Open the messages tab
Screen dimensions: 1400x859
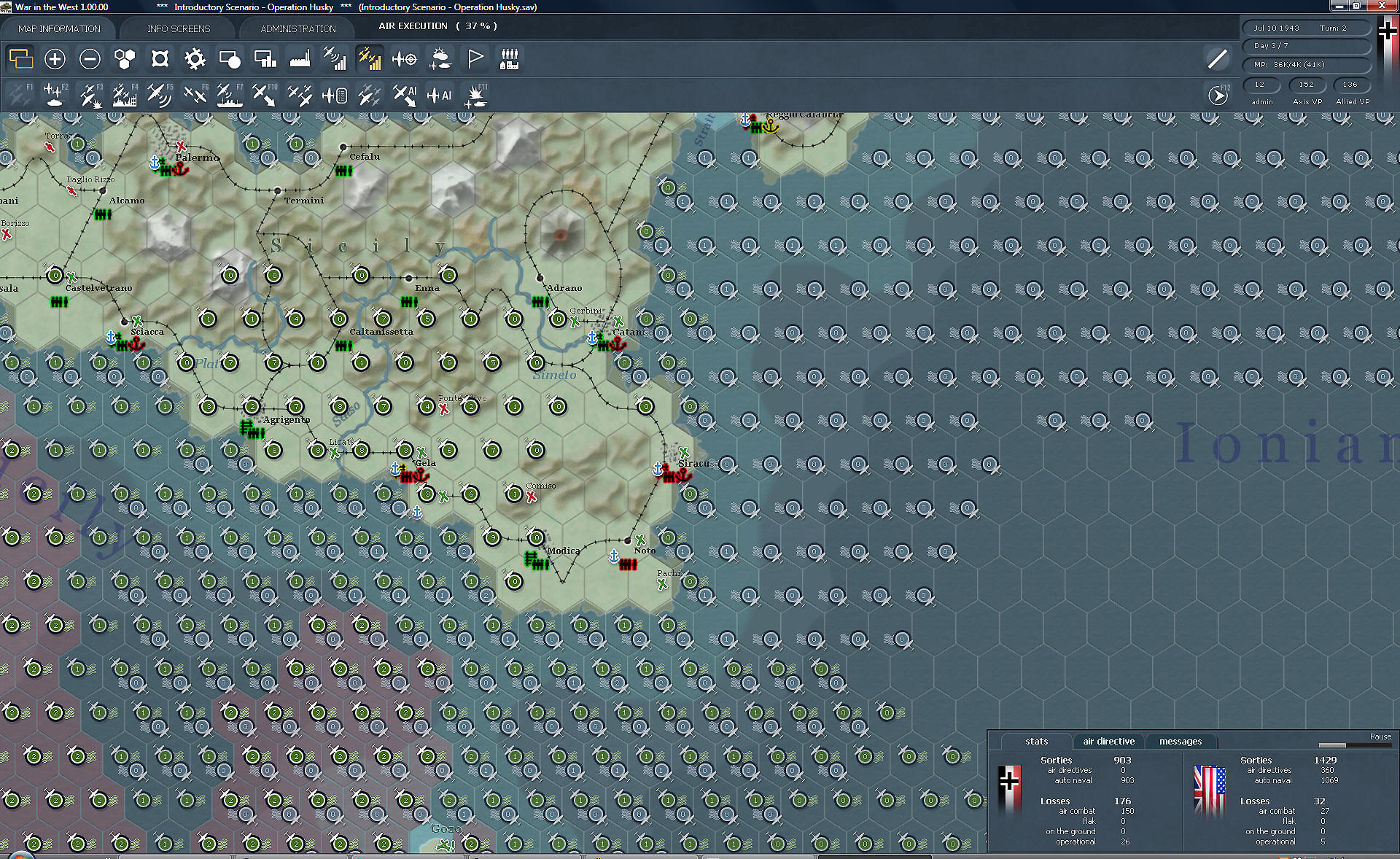1180,741
